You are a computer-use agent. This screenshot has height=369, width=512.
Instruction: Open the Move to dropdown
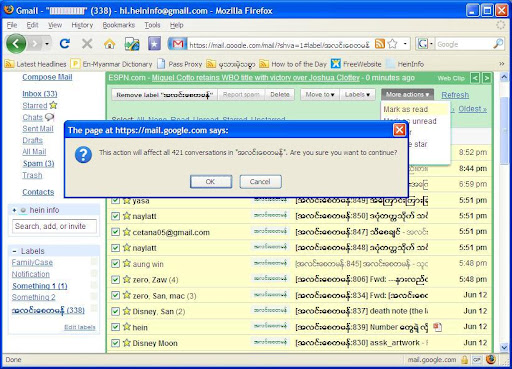(x=320, y=95)
